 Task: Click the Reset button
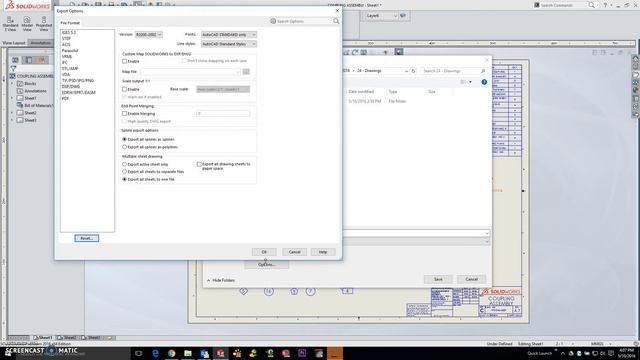pyautogui.click(x=87, y=238)
